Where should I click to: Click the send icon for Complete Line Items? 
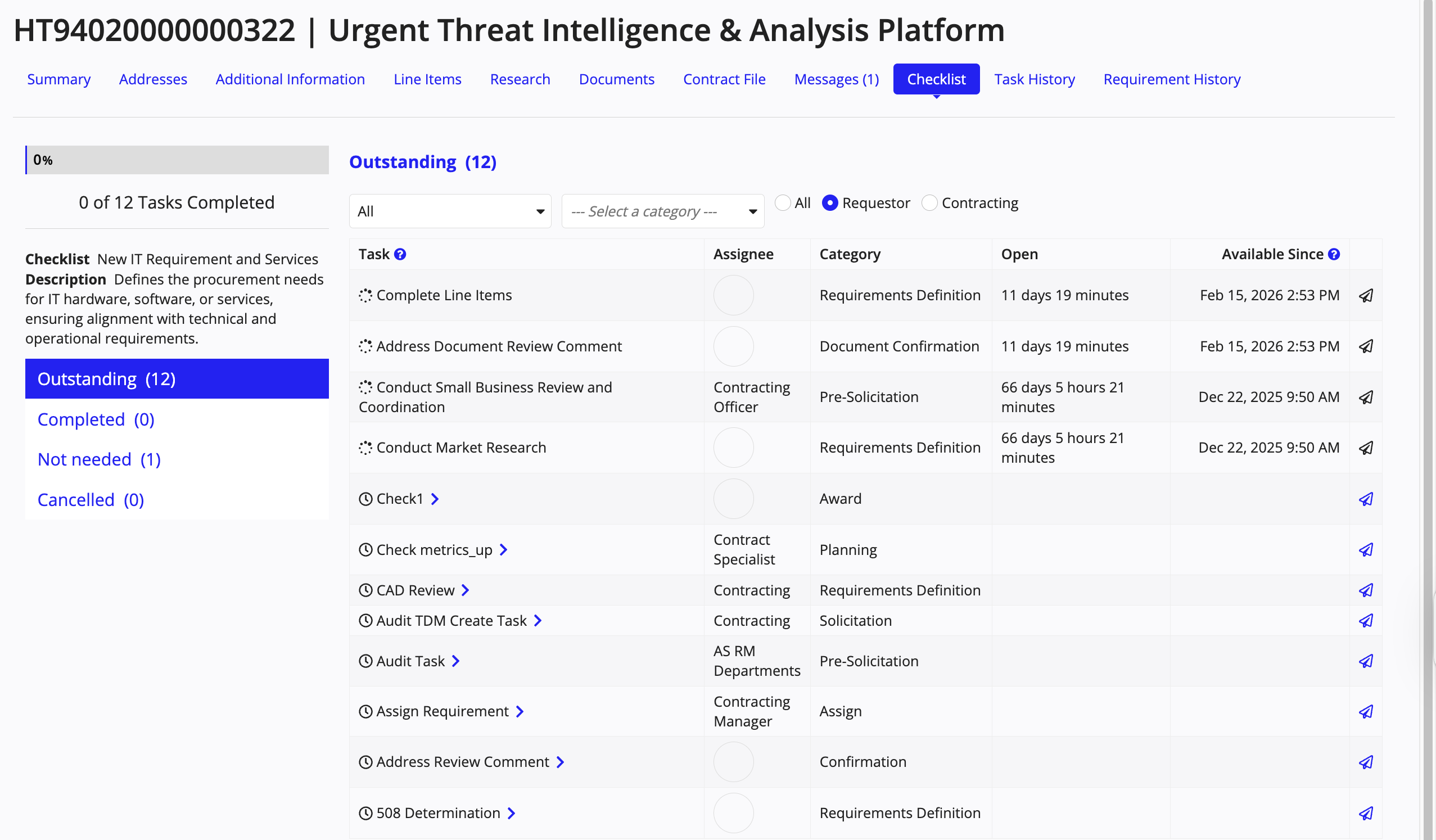tap(1366, 295)
